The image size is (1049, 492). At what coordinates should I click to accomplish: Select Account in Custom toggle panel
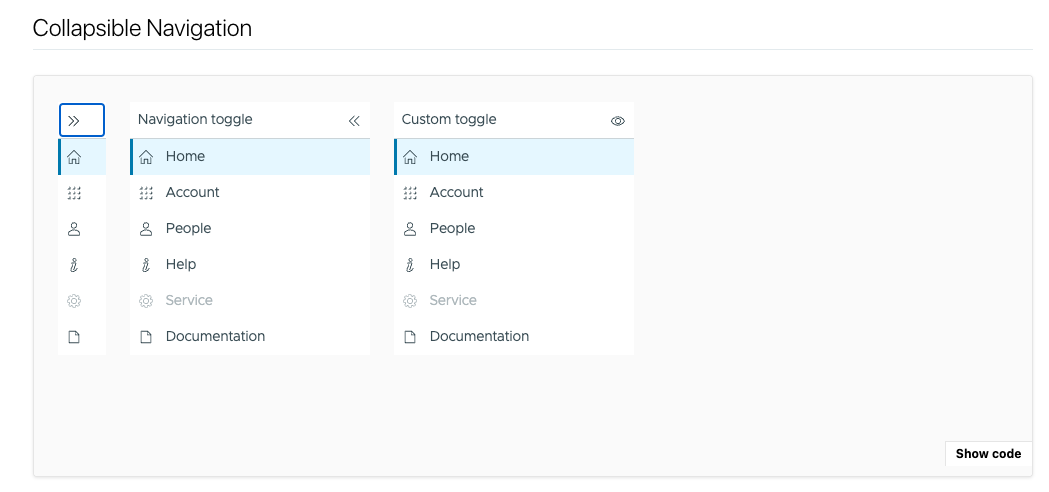(514, 193)
